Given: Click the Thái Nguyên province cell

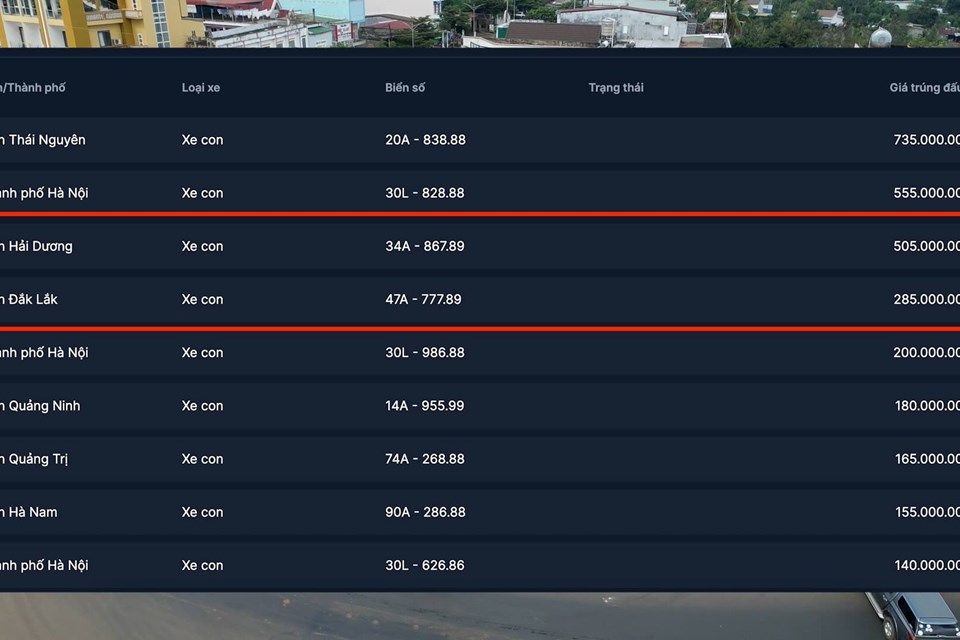Looking at the screenshot, I should pos(44,140).
